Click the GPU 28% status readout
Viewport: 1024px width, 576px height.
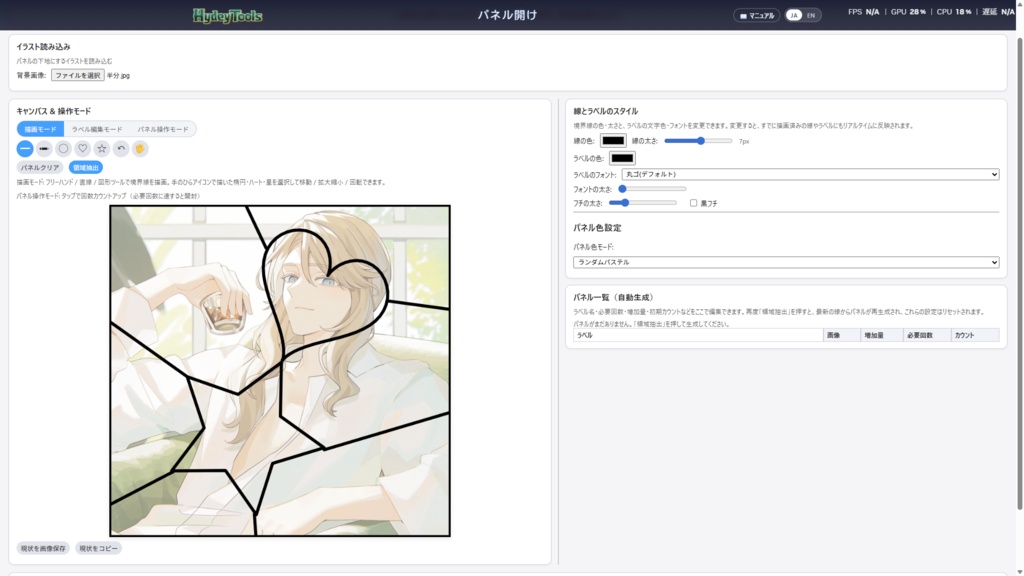point(908,12)
